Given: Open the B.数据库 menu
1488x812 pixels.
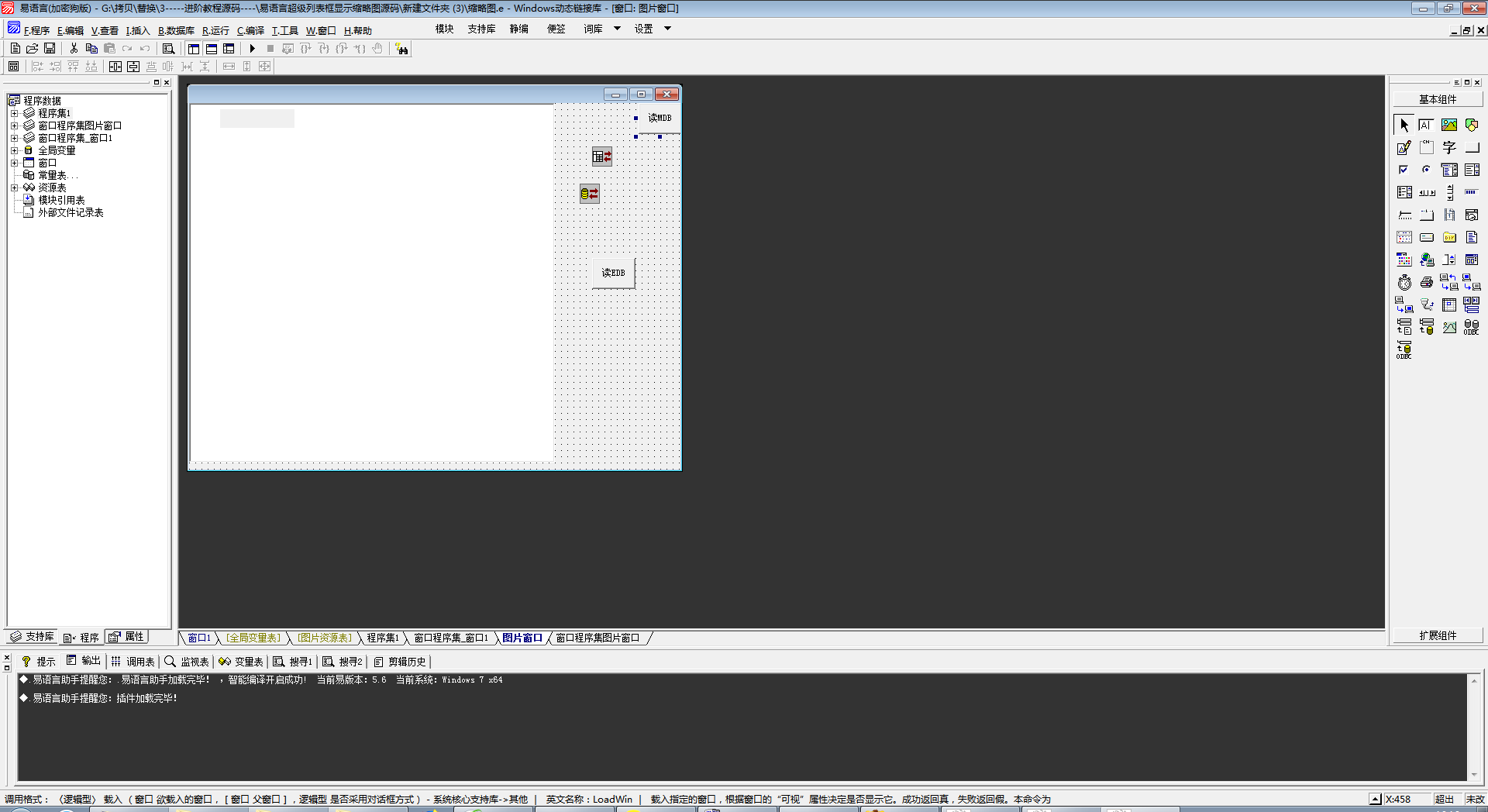Looking at the screenshot, I should coord(176,31).
